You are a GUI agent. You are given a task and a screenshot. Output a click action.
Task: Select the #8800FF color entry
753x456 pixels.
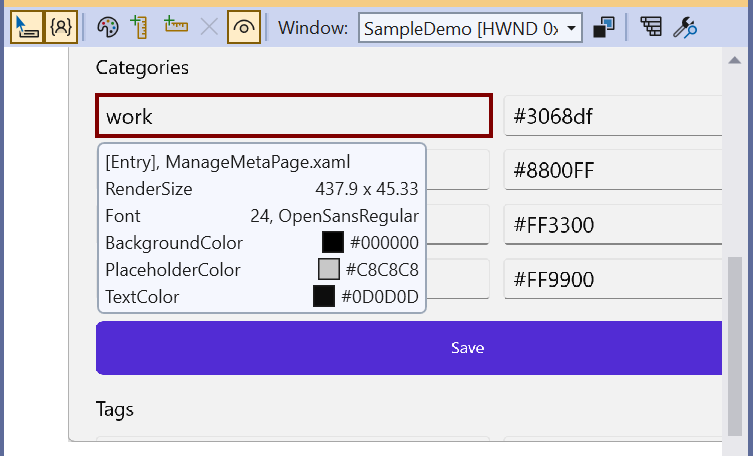612,171
